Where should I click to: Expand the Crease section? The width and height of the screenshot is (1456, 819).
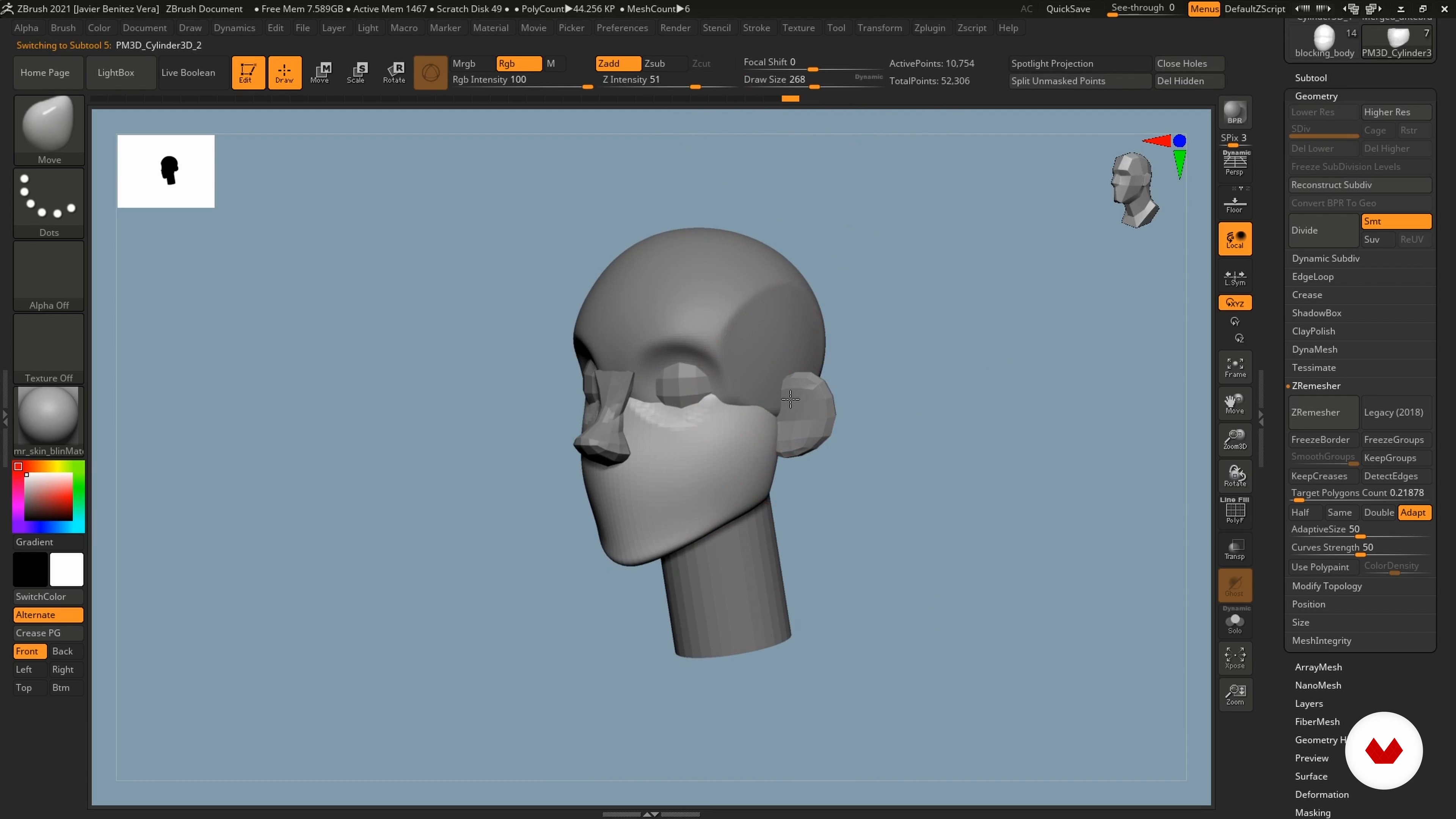click(1307, 295)
